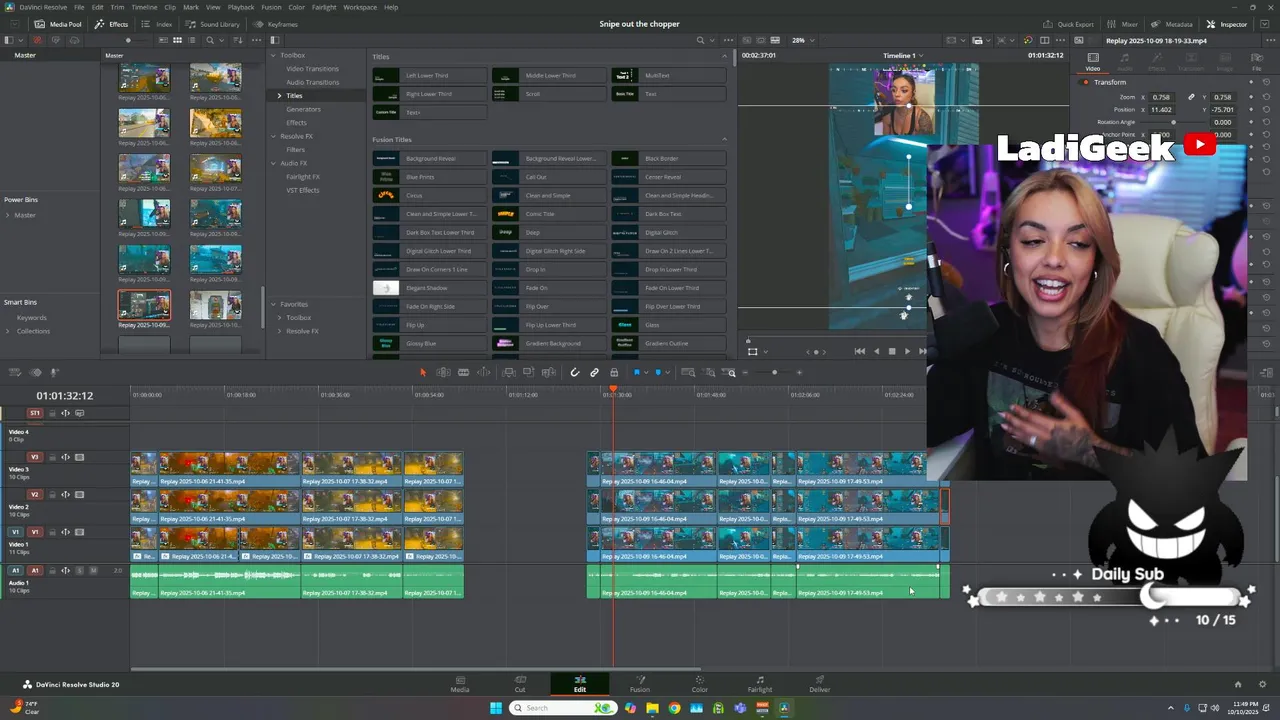Open the Timeline 1 name dropdown
The height and width of the screenshot is (720, 1280).
(902, 55)
